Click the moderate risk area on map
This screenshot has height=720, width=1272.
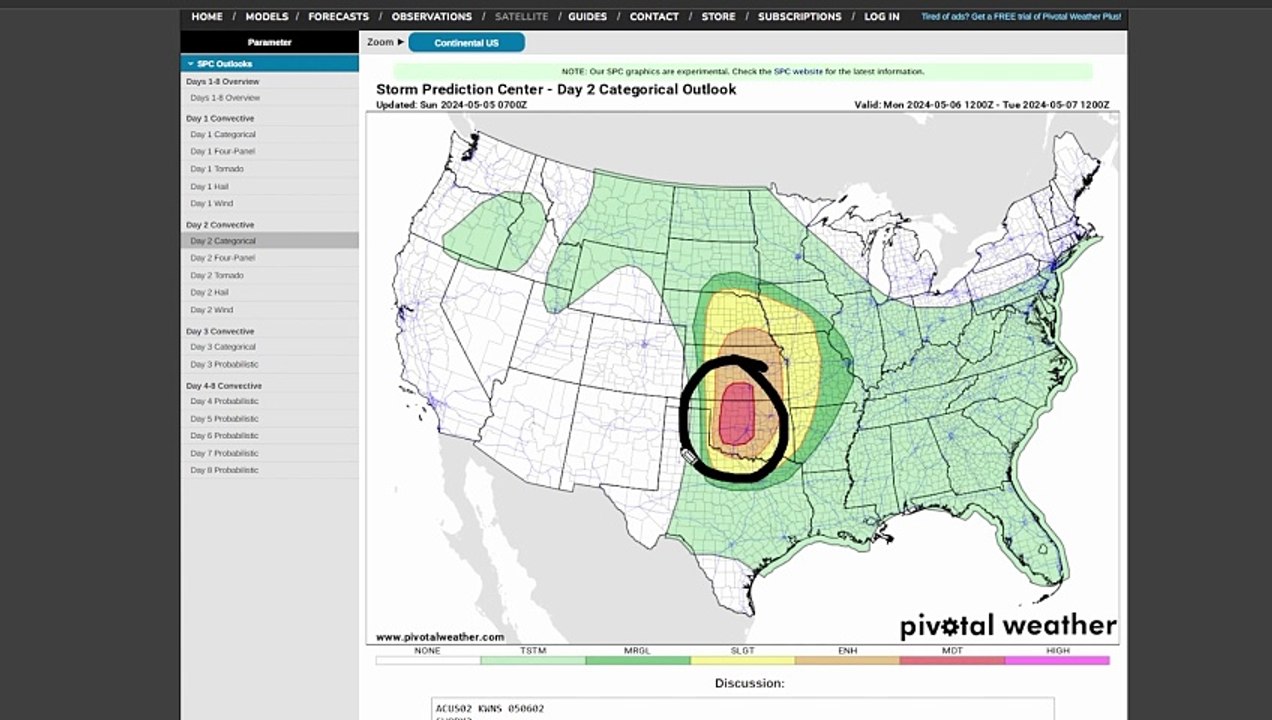click(x=737, y=412)
